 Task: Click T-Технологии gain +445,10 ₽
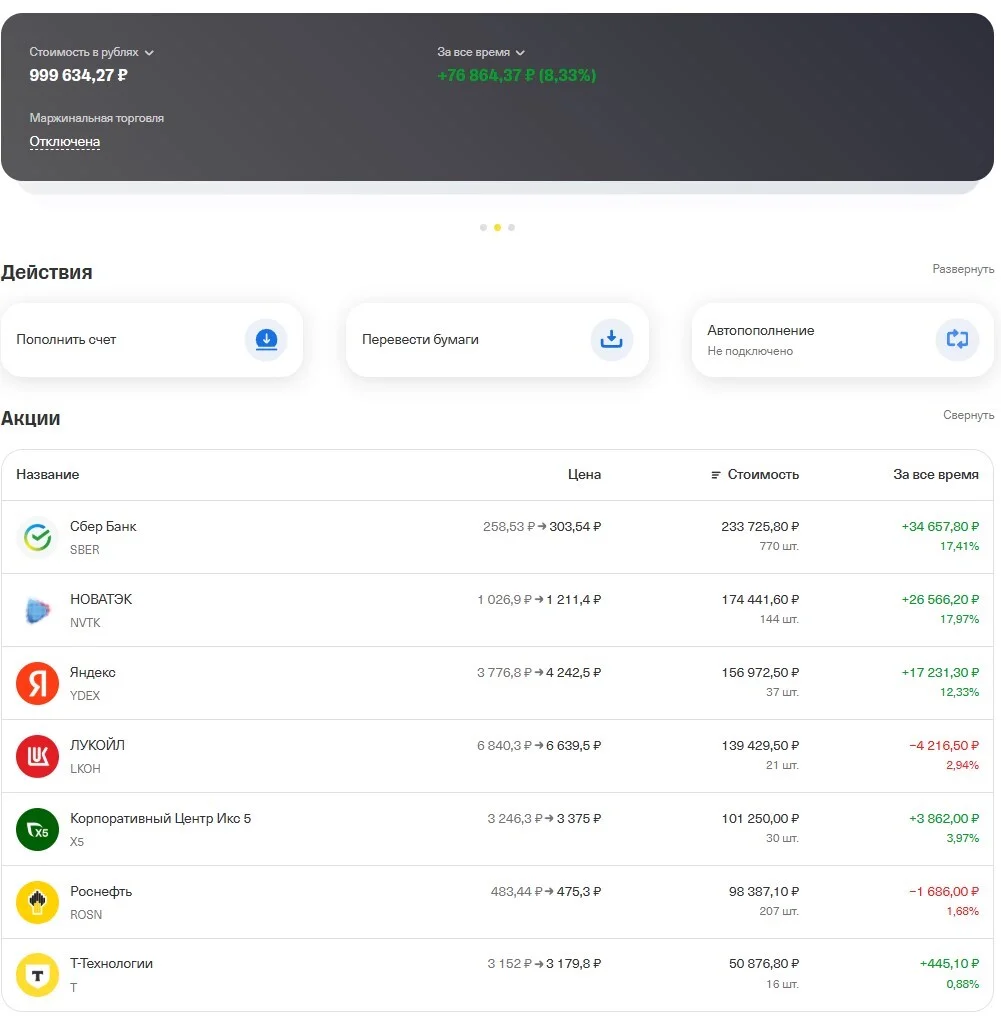pos(949,963)
